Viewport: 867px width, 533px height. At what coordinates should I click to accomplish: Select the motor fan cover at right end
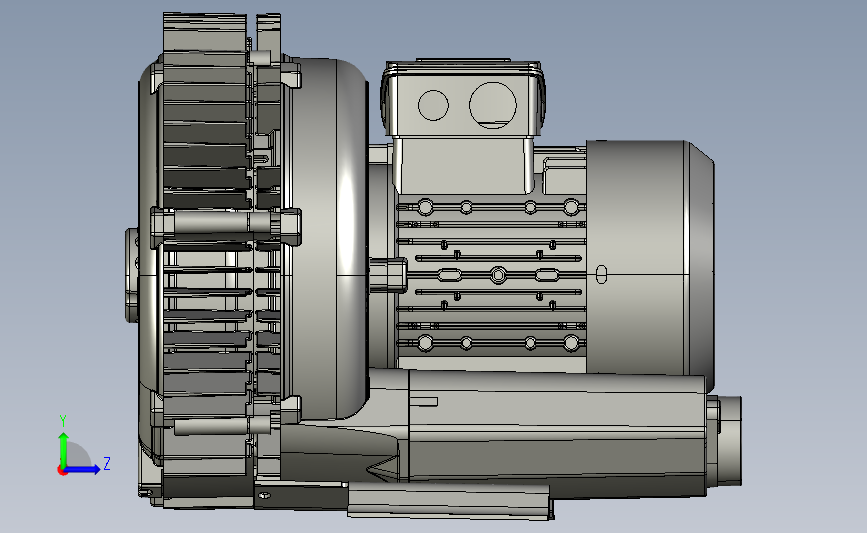coord(650,265)
